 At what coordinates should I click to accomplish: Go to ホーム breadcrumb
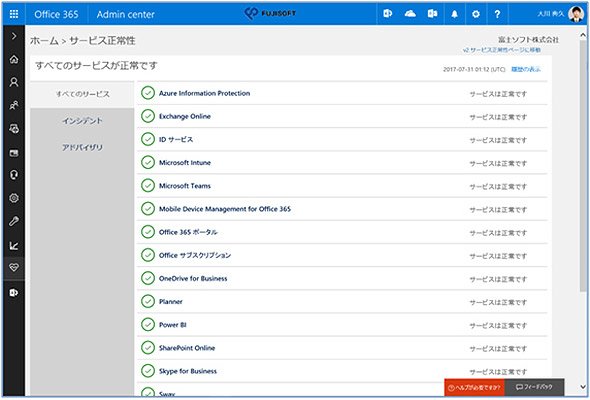click(x=44, y=41)
